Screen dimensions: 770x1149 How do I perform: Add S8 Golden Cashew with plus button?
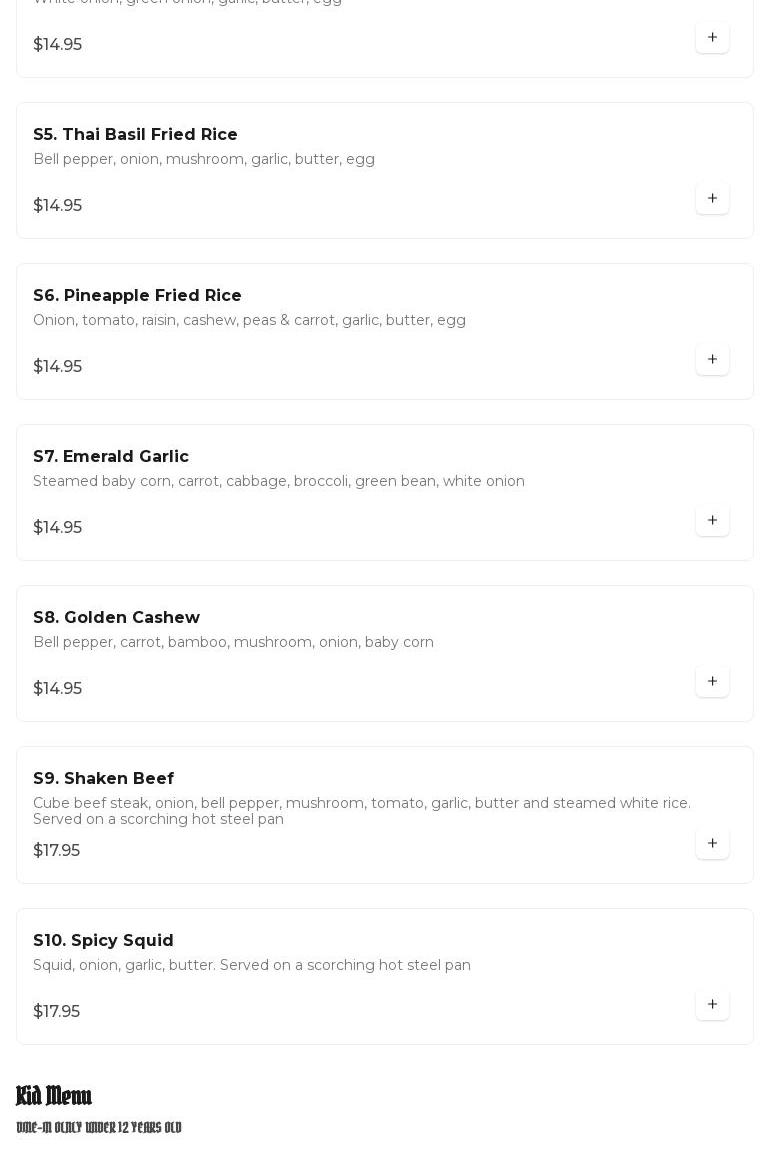pyautogui.click(x=712, y=681)
